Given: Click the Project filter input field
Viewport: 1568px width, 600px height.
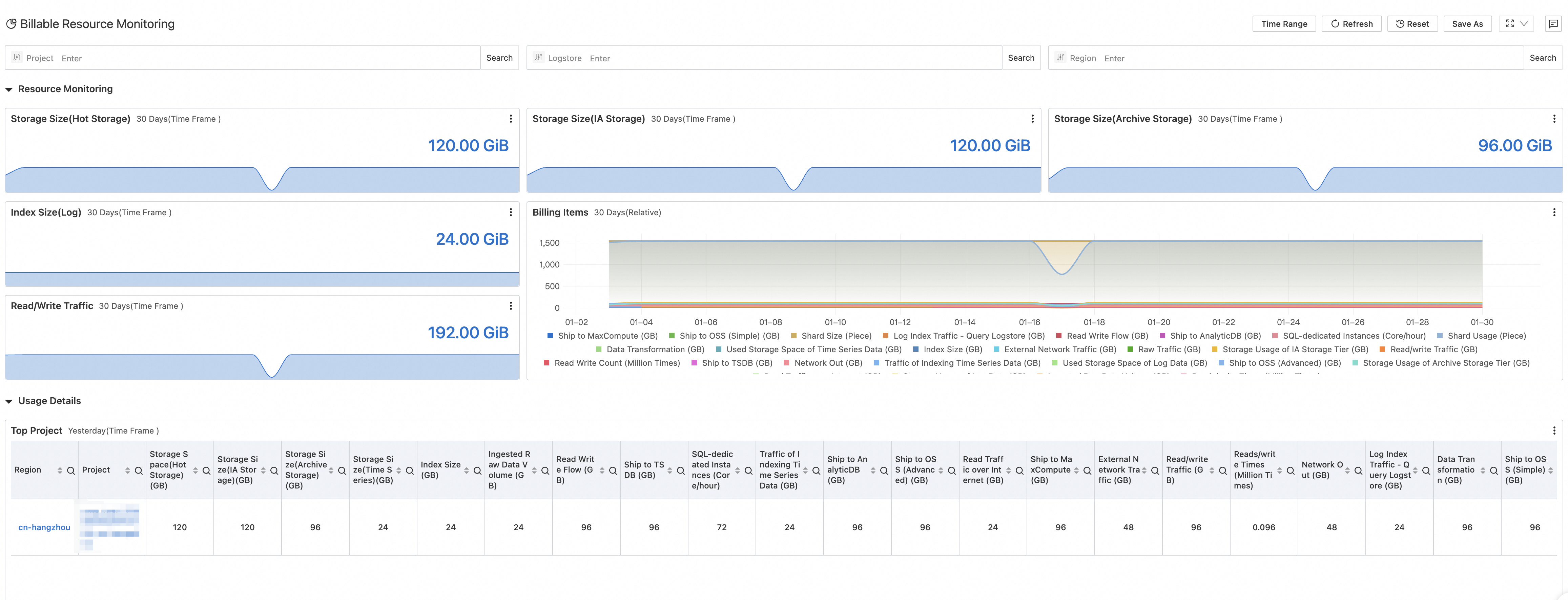Looking at the screenshot, I should coord(268,58).
